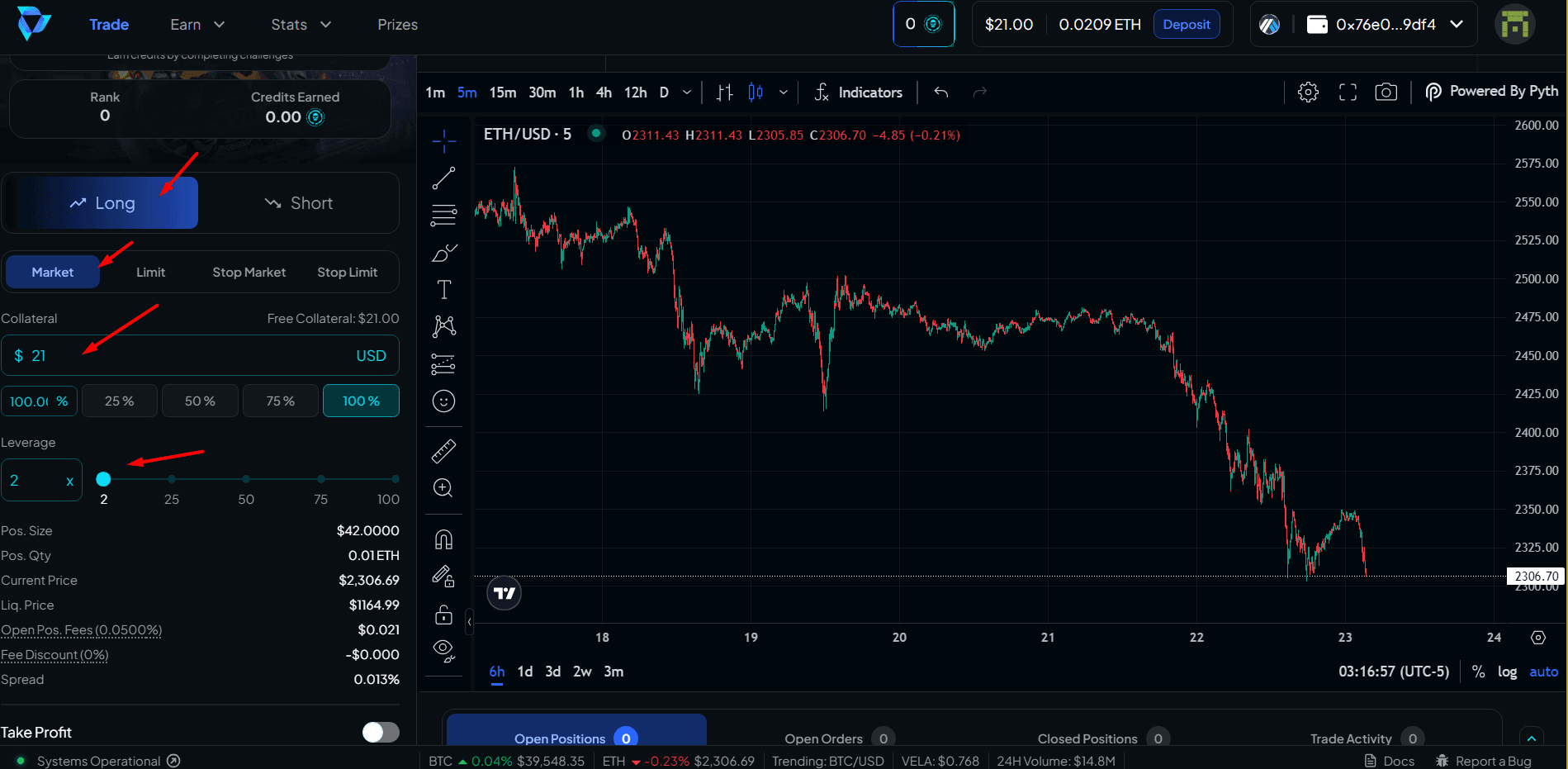The height and width of the screenshot is (769, 1568).
Task: Toggle auto scale on chart
Action: [1543, 672]
